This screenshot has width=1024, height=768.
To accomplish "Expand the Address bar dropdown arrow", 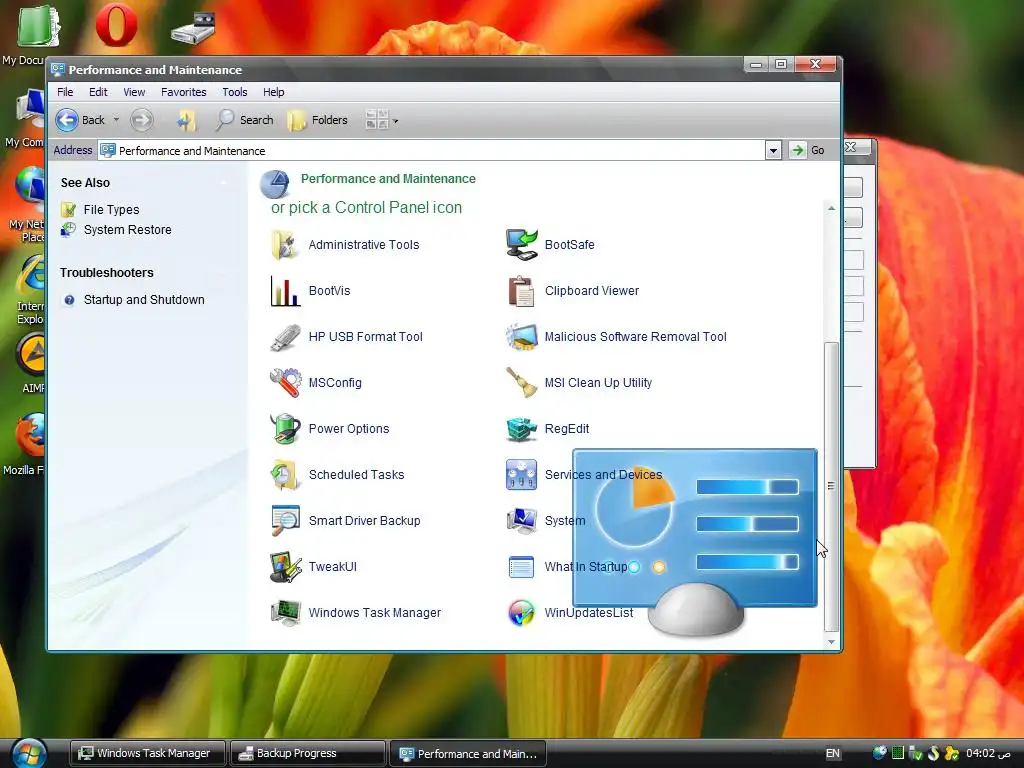I will pyautogui.click(x=773, y=151).
